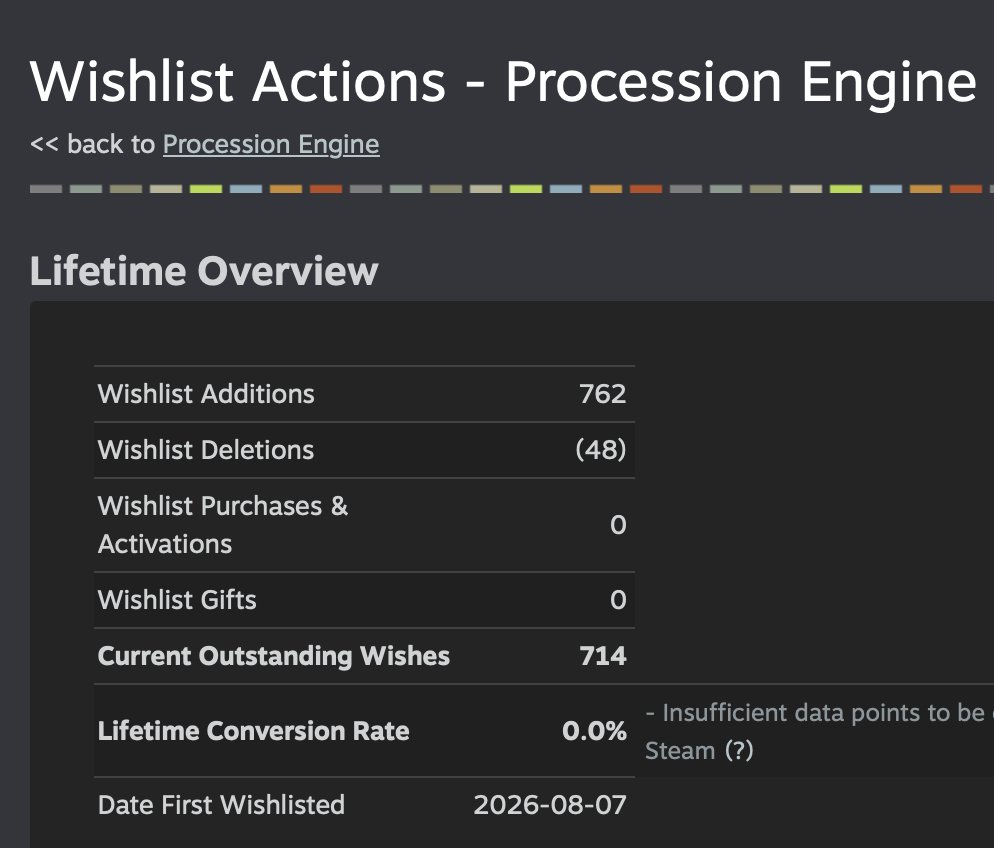This screenshot has height=848, width=994.
Task: Click the (?) help link beside Steam
Action: [739, 750]
